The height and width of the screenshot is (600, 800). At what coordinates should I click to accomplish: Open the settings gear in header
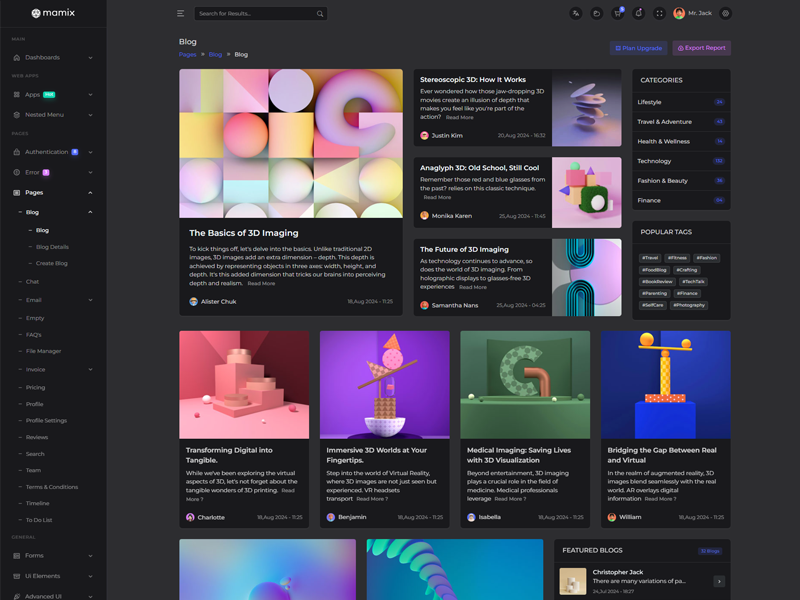pyautogui.click(x=726, y=14)
